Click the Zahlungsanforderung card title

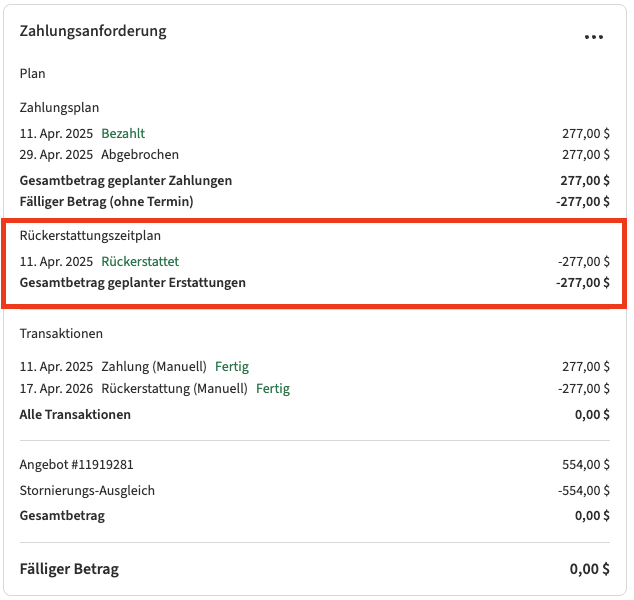(93, 31)
